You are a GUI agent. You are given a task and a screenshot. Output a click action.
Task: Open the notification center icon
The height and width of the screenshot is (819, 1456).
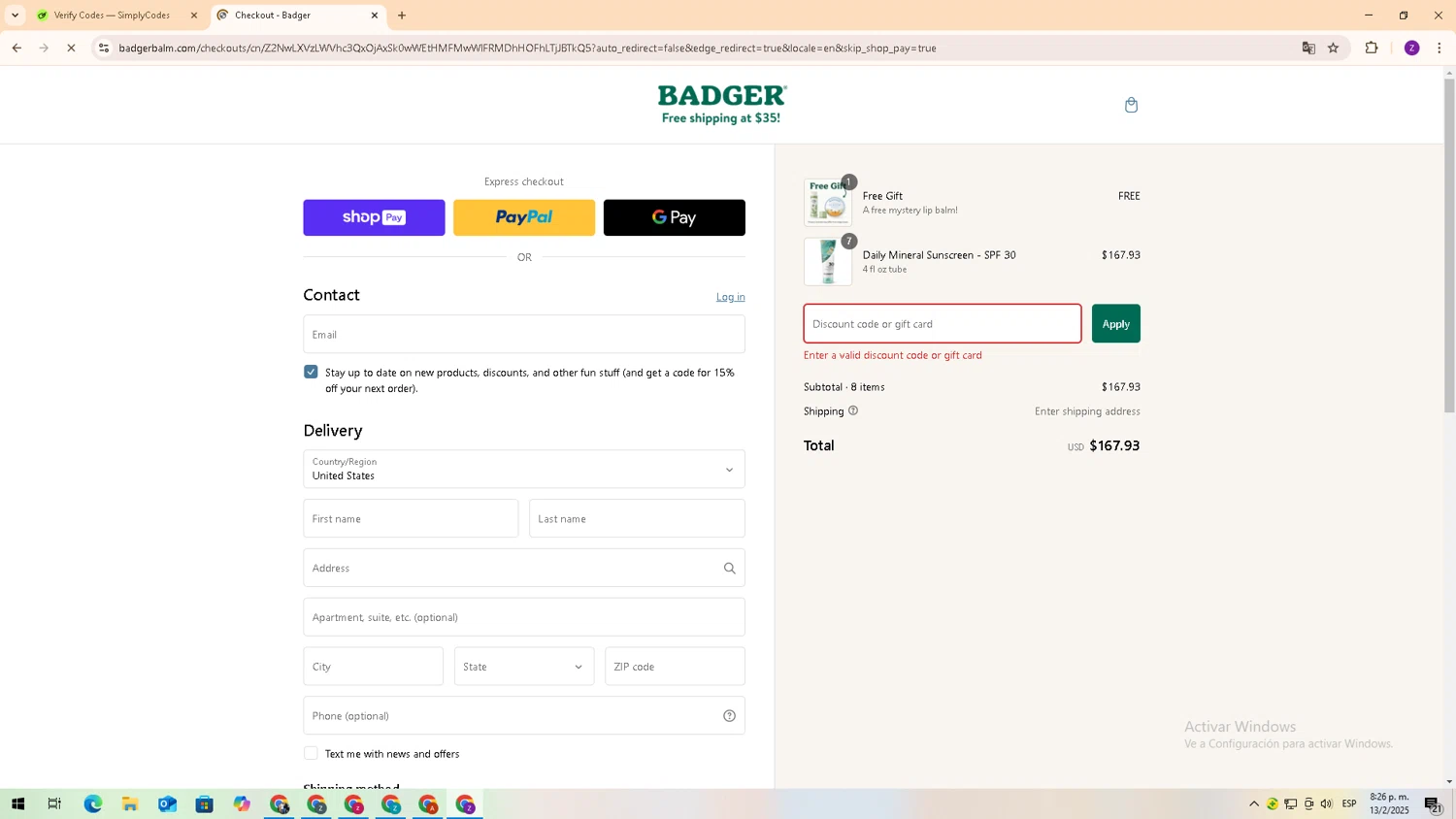[1433, 803]
